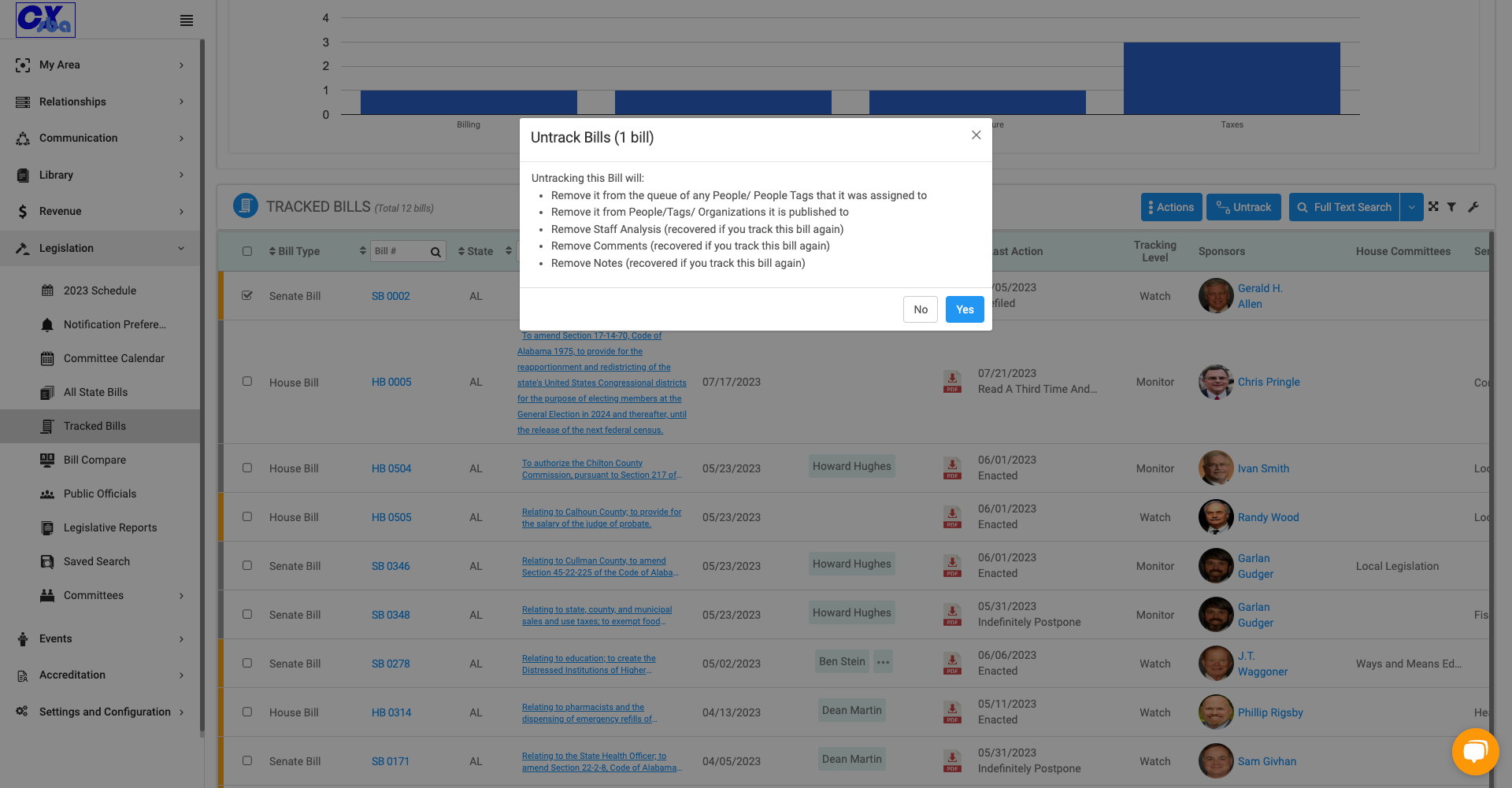Viewport: 1512px width, 788px height.
Task: Toggle the sidebar hamburger menu
Action: point(187,20)
